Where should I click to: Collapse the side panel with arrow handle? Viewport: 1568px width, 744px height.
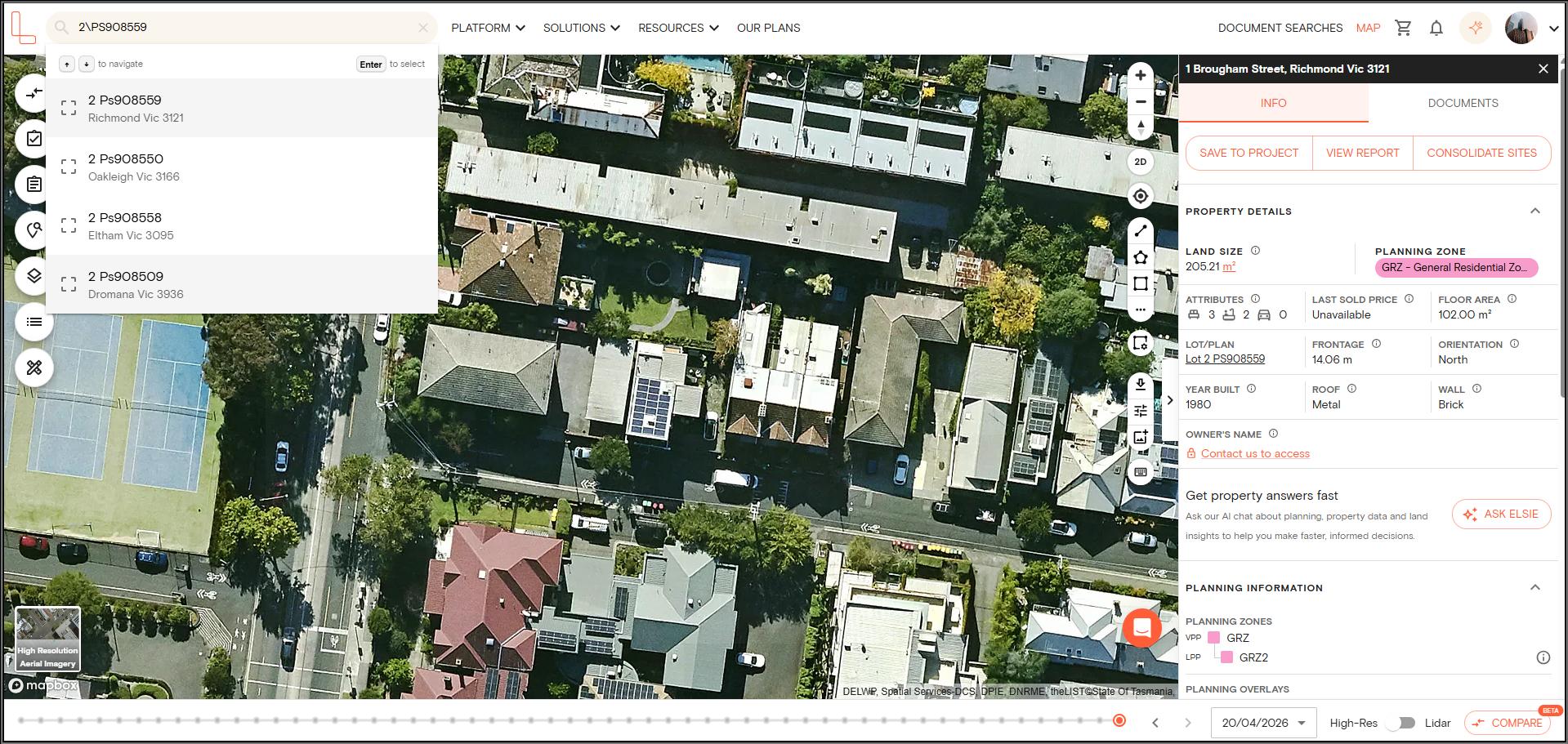pos(1170,400)
